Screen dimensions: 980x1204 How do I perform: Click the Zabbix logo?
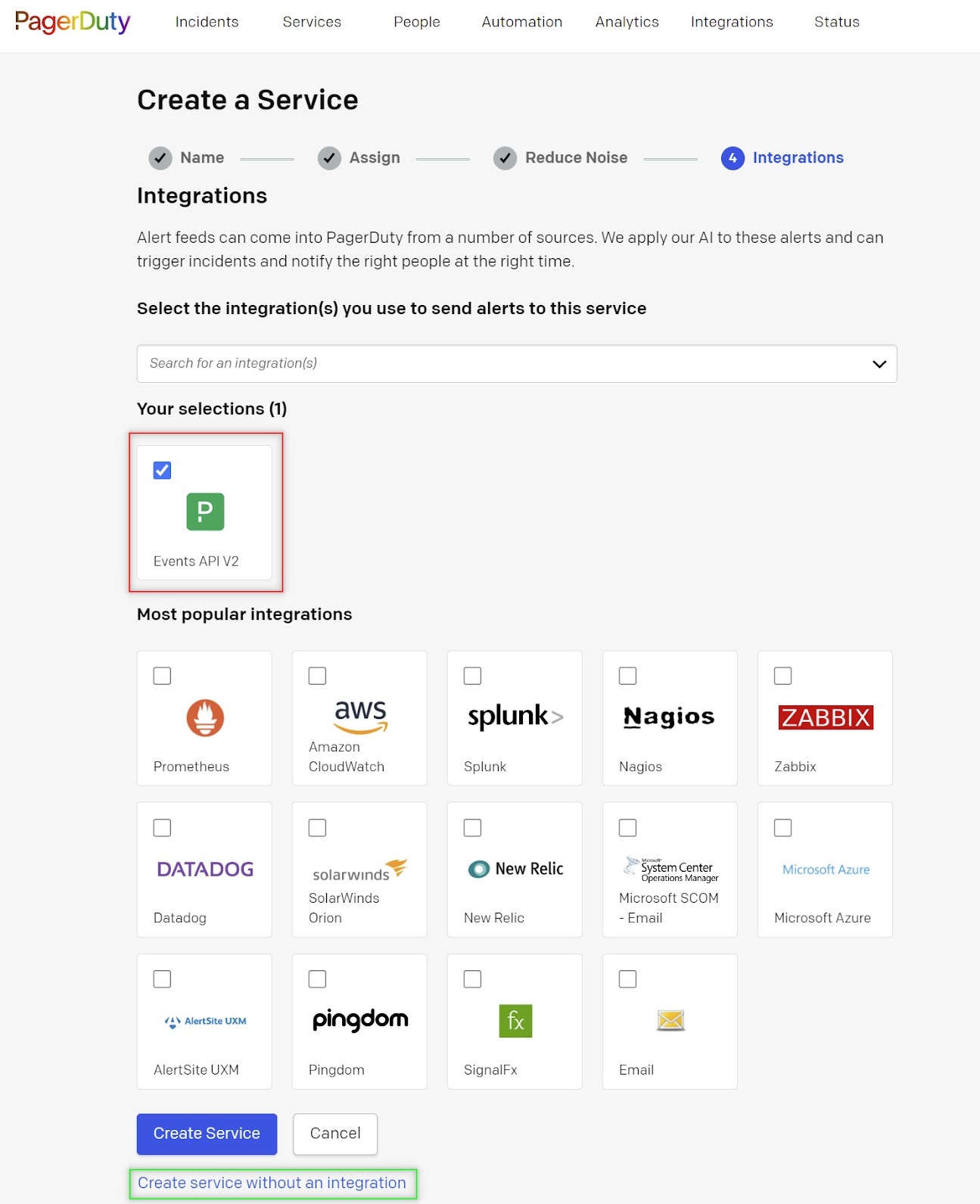824,717
